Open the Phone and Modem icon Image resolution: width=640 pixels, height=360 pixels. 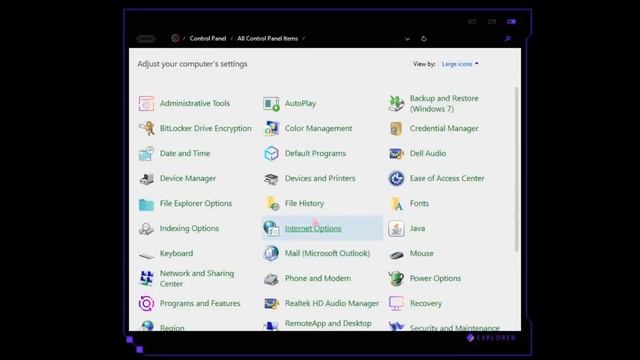pyautogui.click(x=271, y=279)
